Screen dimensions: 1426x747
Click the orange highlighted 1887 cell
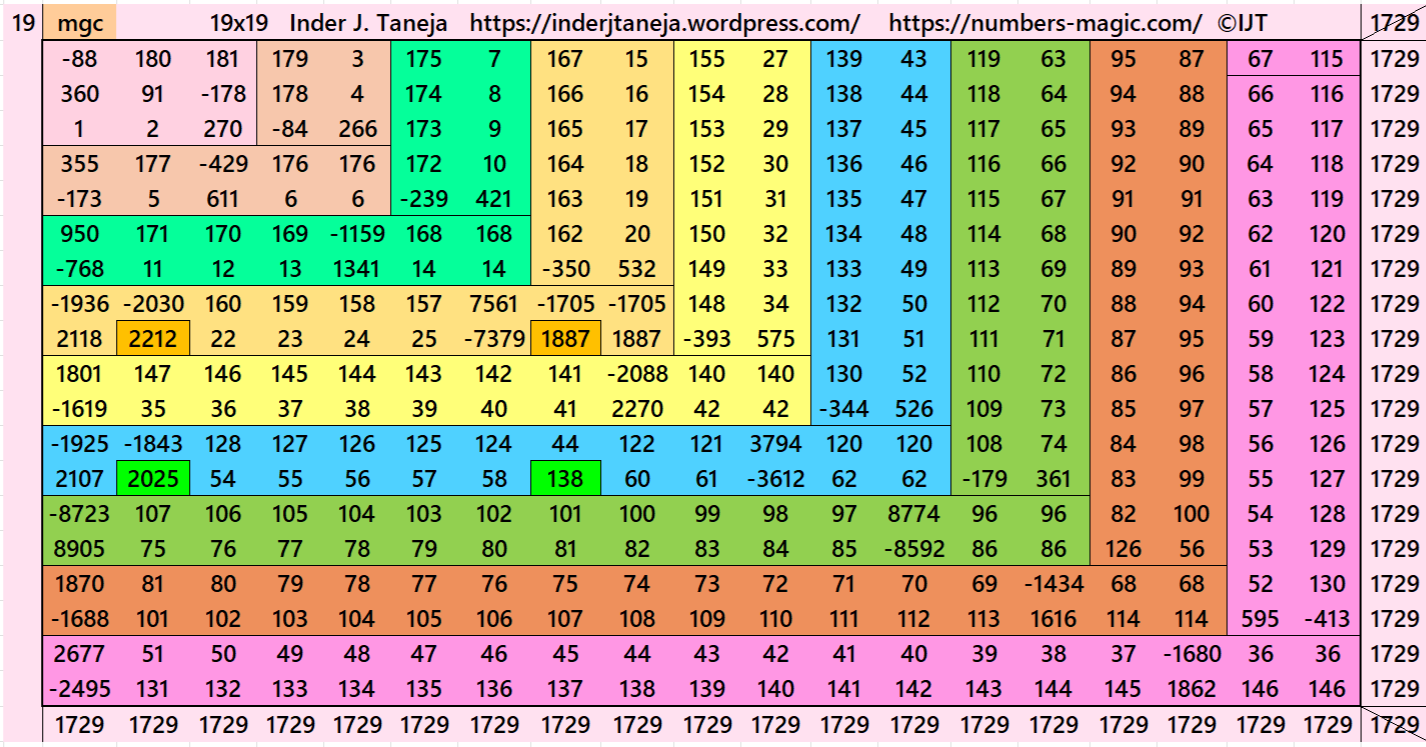tap(565, 339)
